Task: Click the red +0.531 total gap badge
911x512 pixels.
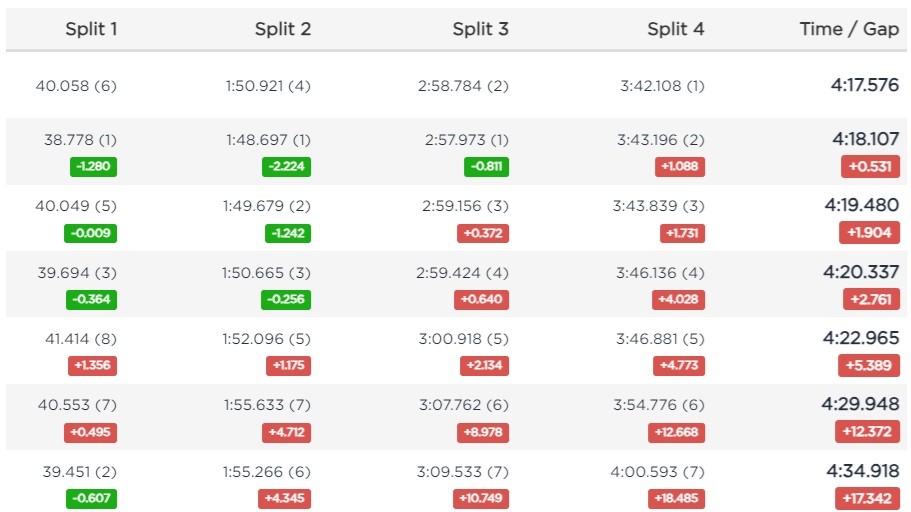Action: tap(870, 167)
